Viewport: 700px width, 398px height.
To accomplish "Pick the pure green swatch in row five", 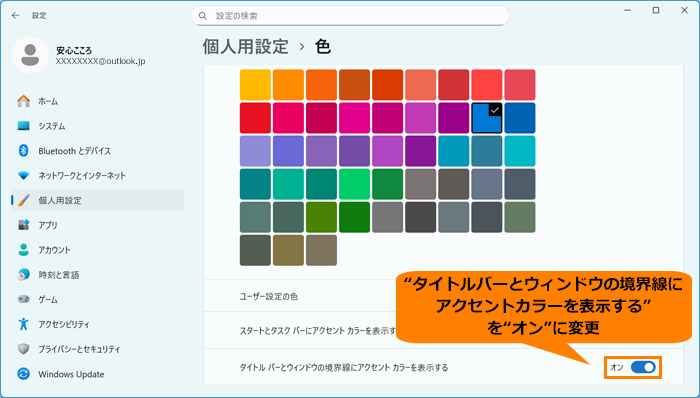I will coord(354,217).
